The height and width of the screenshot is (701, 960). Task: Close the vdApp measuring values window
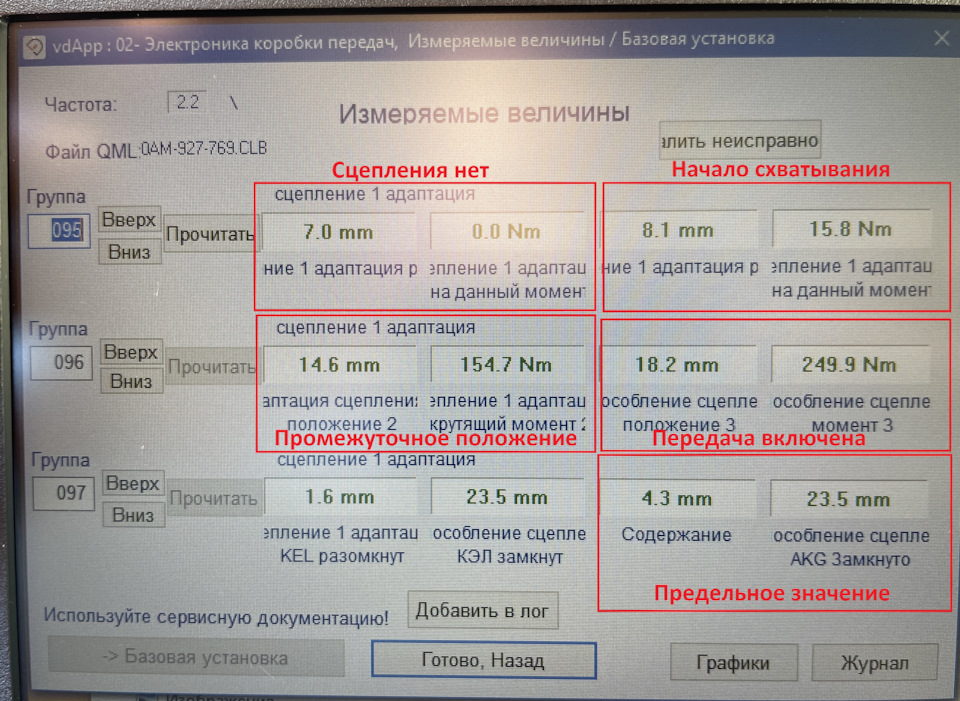click(x=942, y=39)
